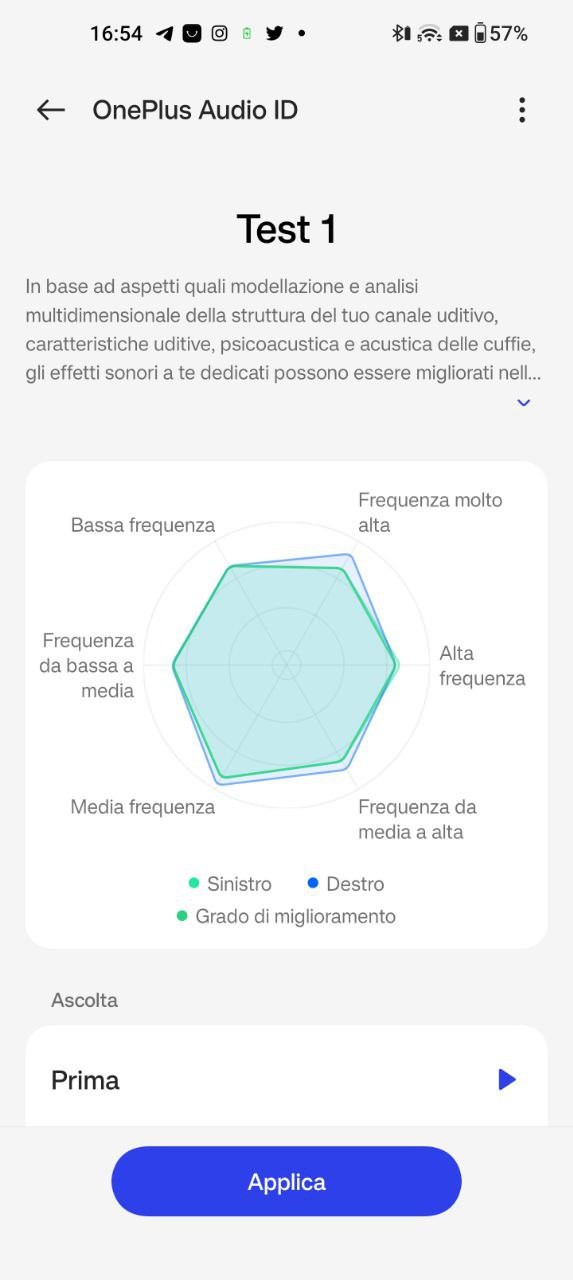The width and height of the screenshot is (573, 1280).
Task: Tap the OnePlus Audio ID title
Action: click(x=195, y=110)
